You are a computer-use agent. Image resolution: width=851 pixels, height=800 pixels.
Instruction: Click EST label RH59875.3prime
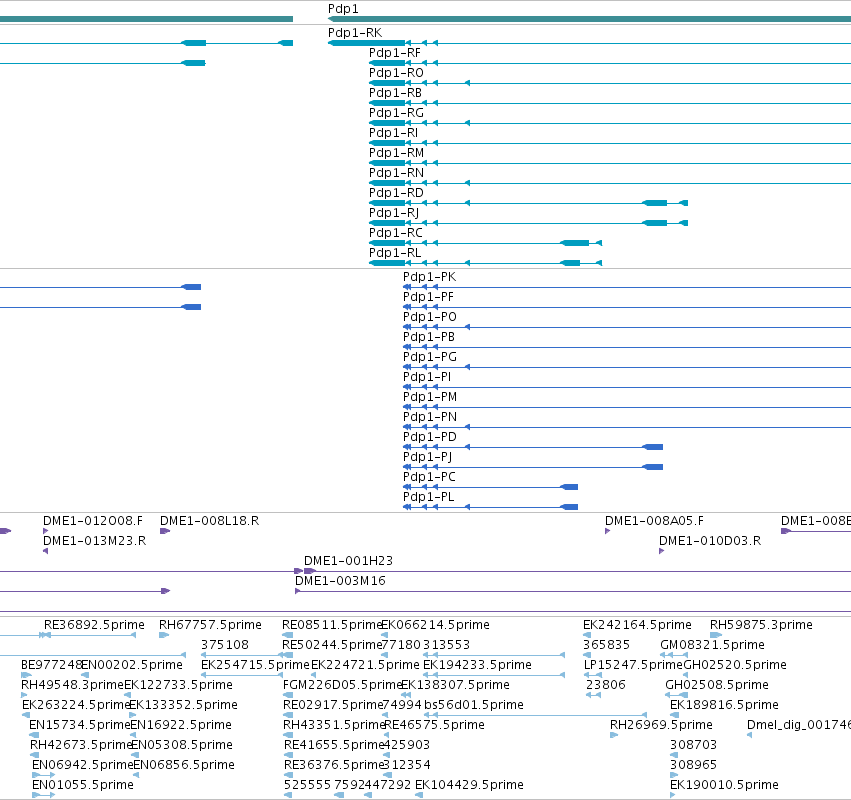point(761,625)
